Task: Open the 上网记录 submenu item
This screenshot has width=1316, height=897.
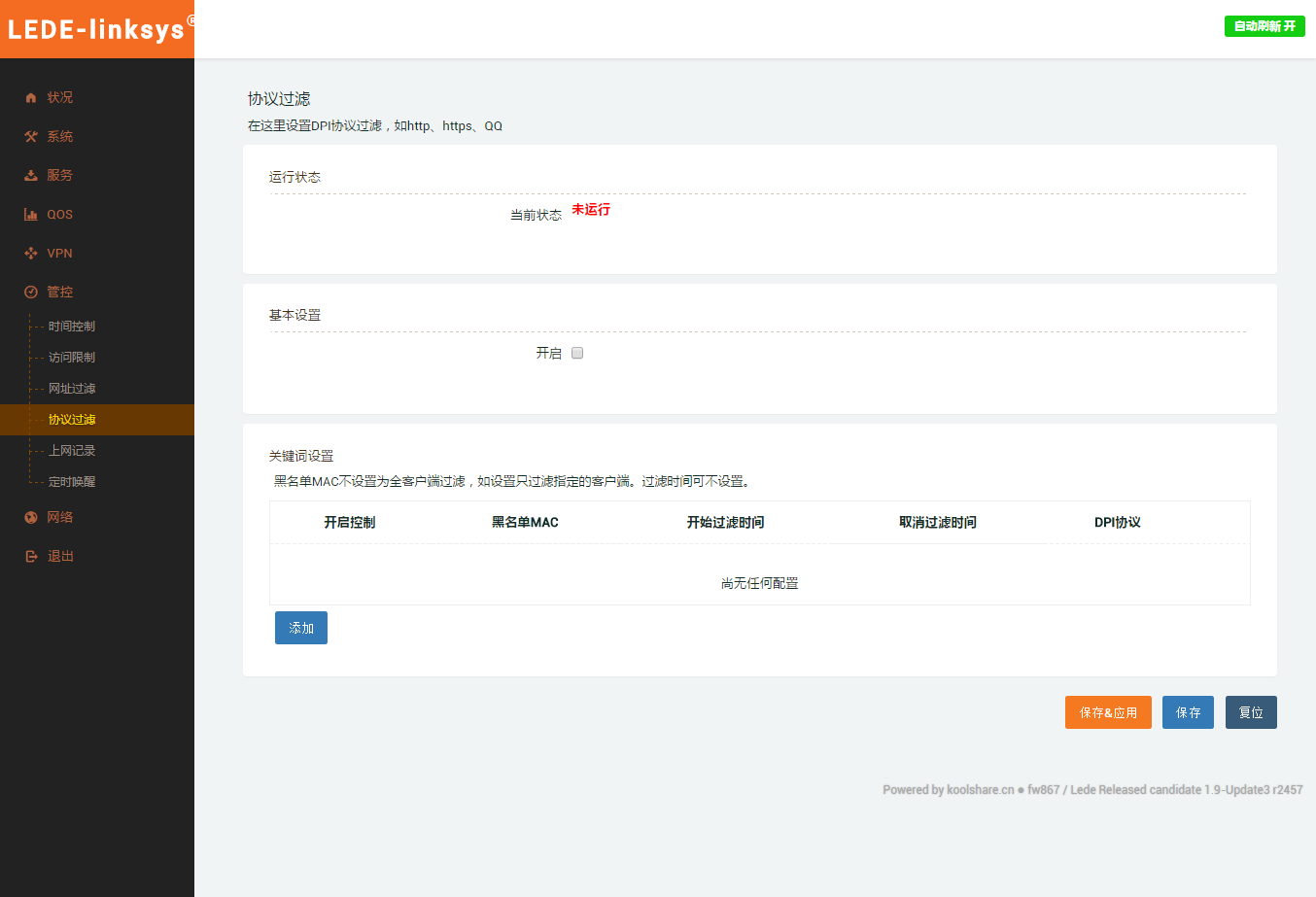Action: (x=72, y=451)
